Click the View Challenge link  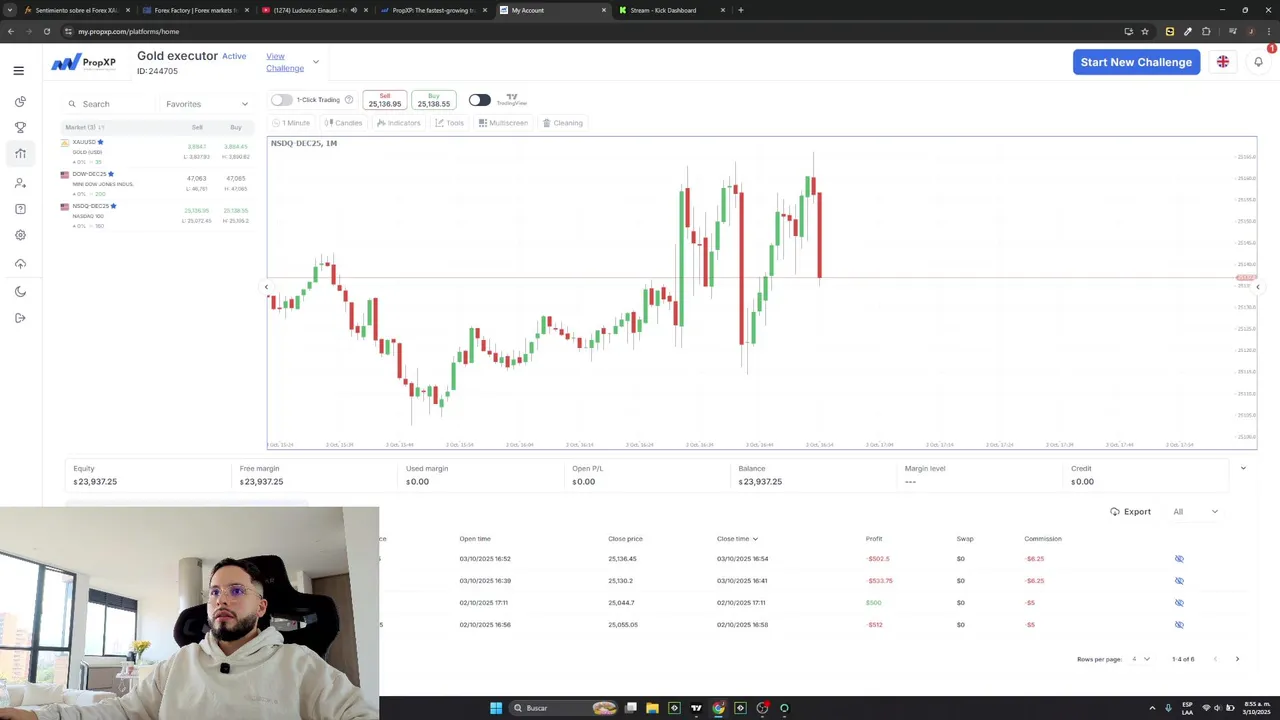[284, 62]
